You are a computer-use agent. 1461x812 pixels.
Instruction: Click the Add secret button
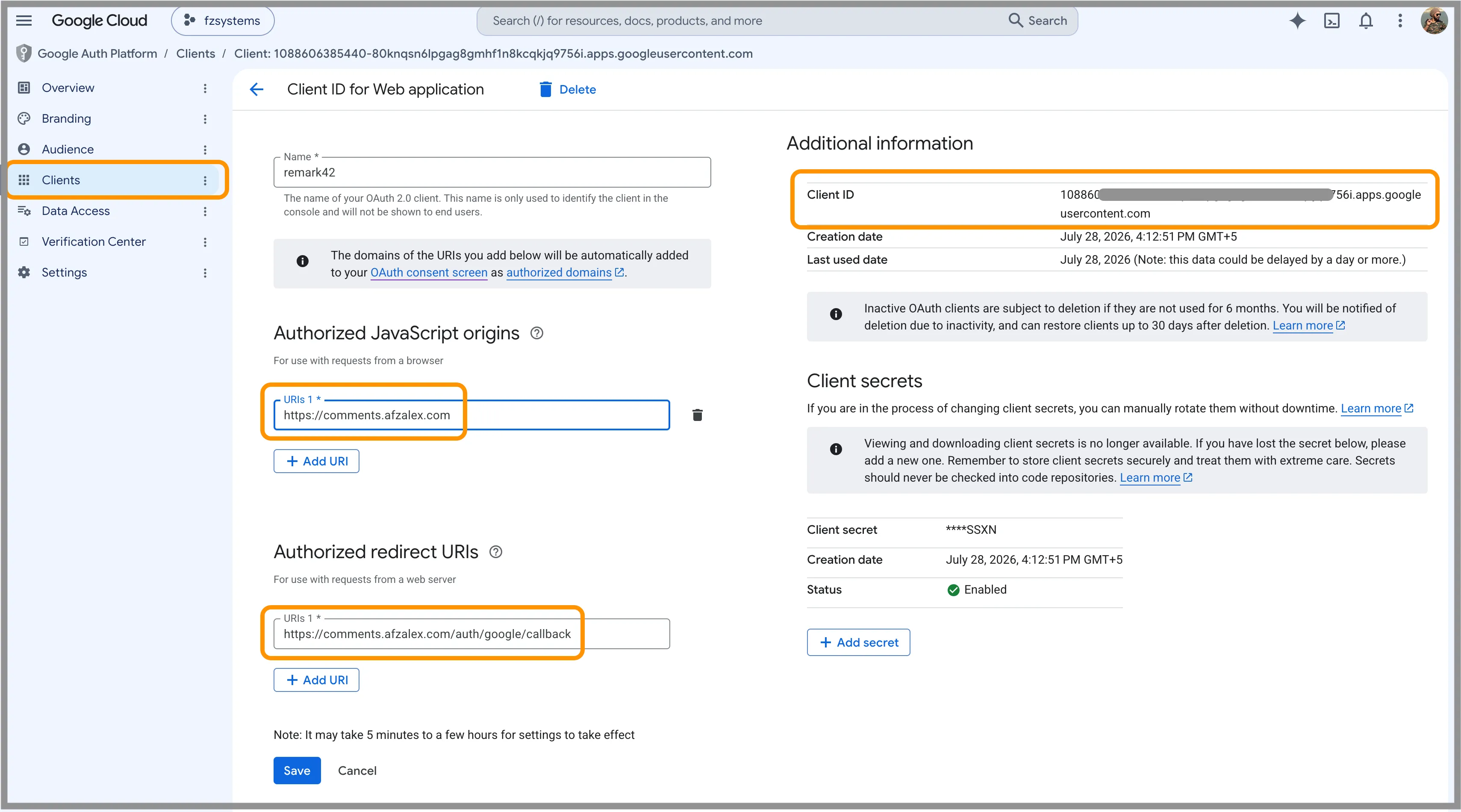coord(859,643)
